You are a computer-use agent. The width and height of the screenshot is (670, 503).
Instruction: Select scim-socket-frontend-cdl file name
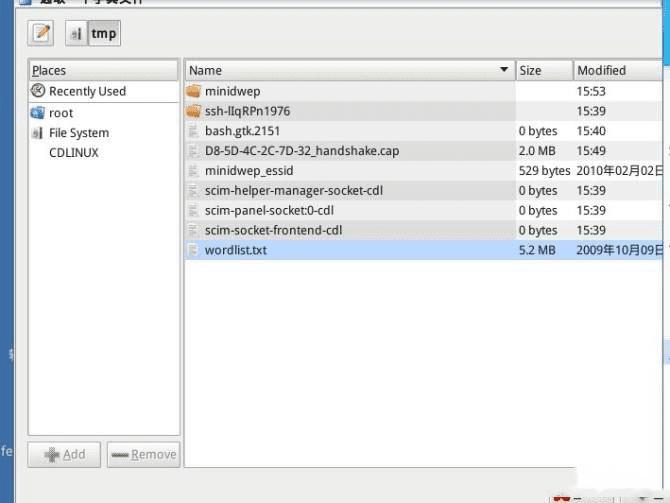coord(273,230)
